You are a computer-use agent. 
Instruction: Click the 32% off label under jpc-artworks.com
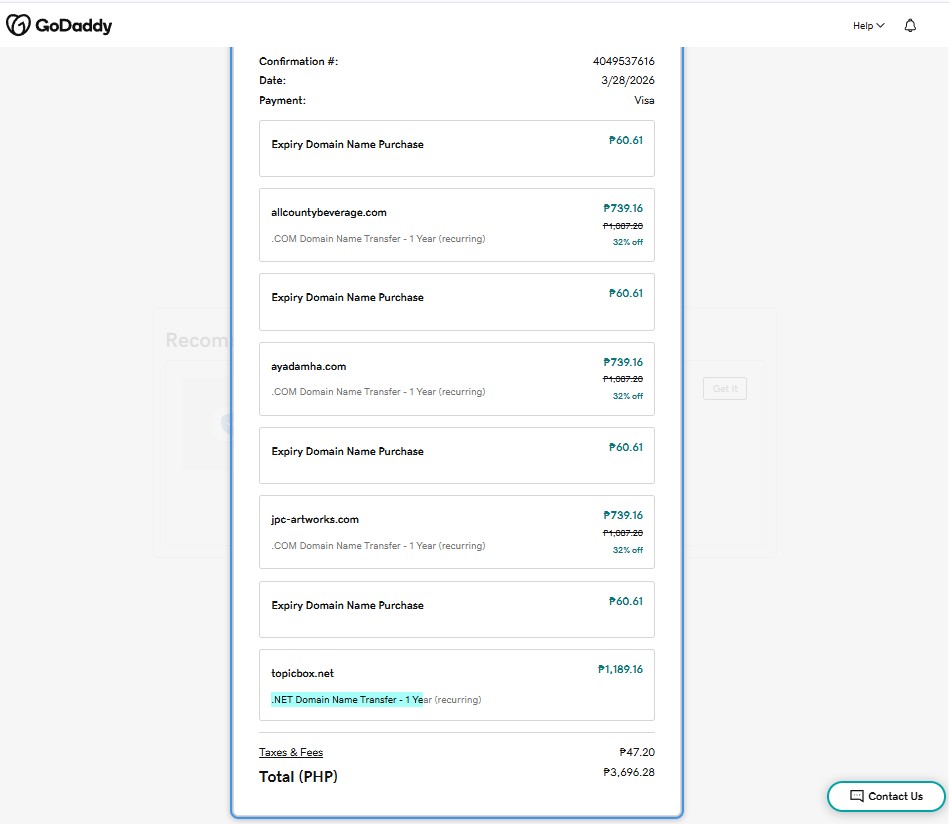627,550
